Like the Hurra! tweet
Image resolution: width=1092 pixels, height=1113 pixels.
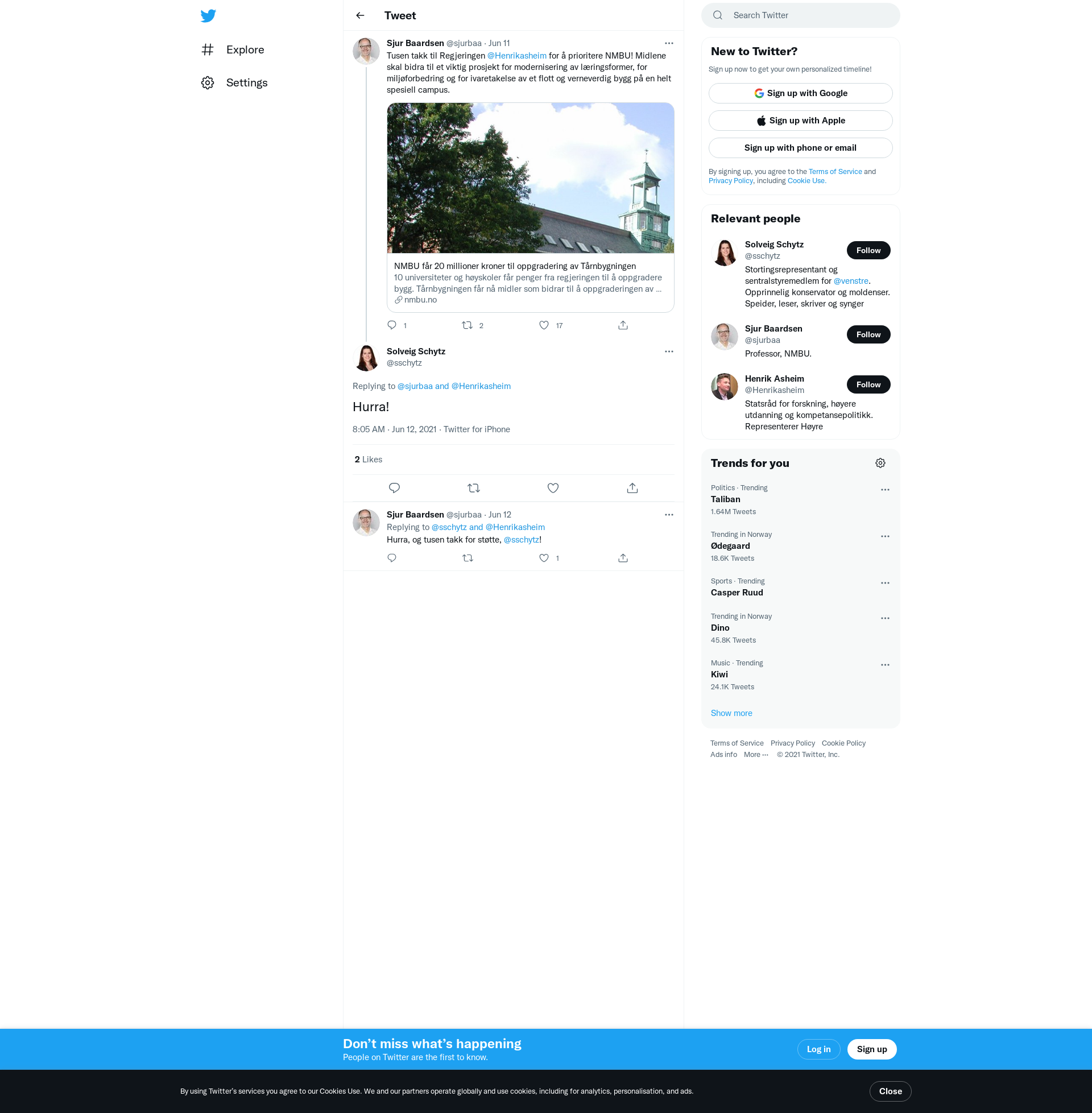tap(553, 488)
